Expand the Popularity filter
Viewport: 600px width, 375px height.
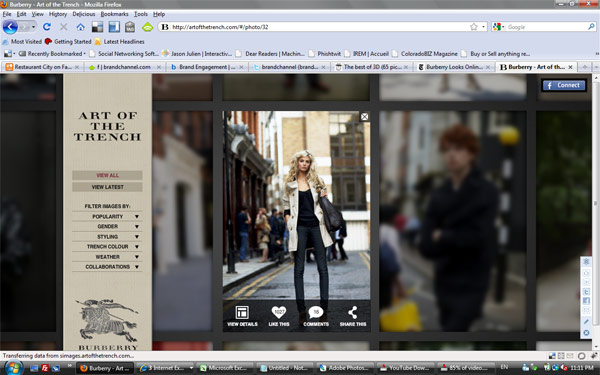click(x=108, y=217)
